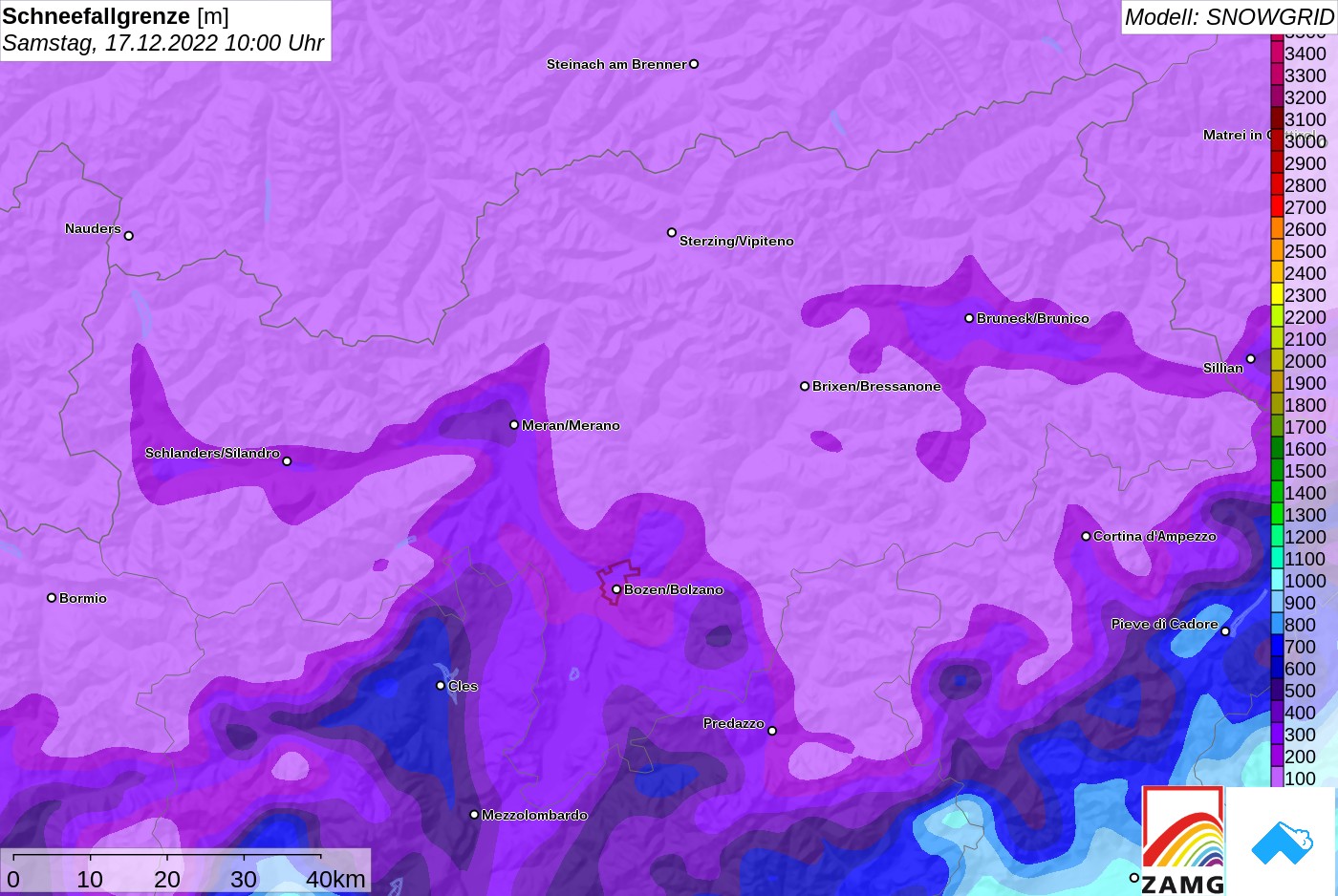The image size is (1338, 896).
Task: Select the 500 m legend swatch
Action: pos(1277,690)
